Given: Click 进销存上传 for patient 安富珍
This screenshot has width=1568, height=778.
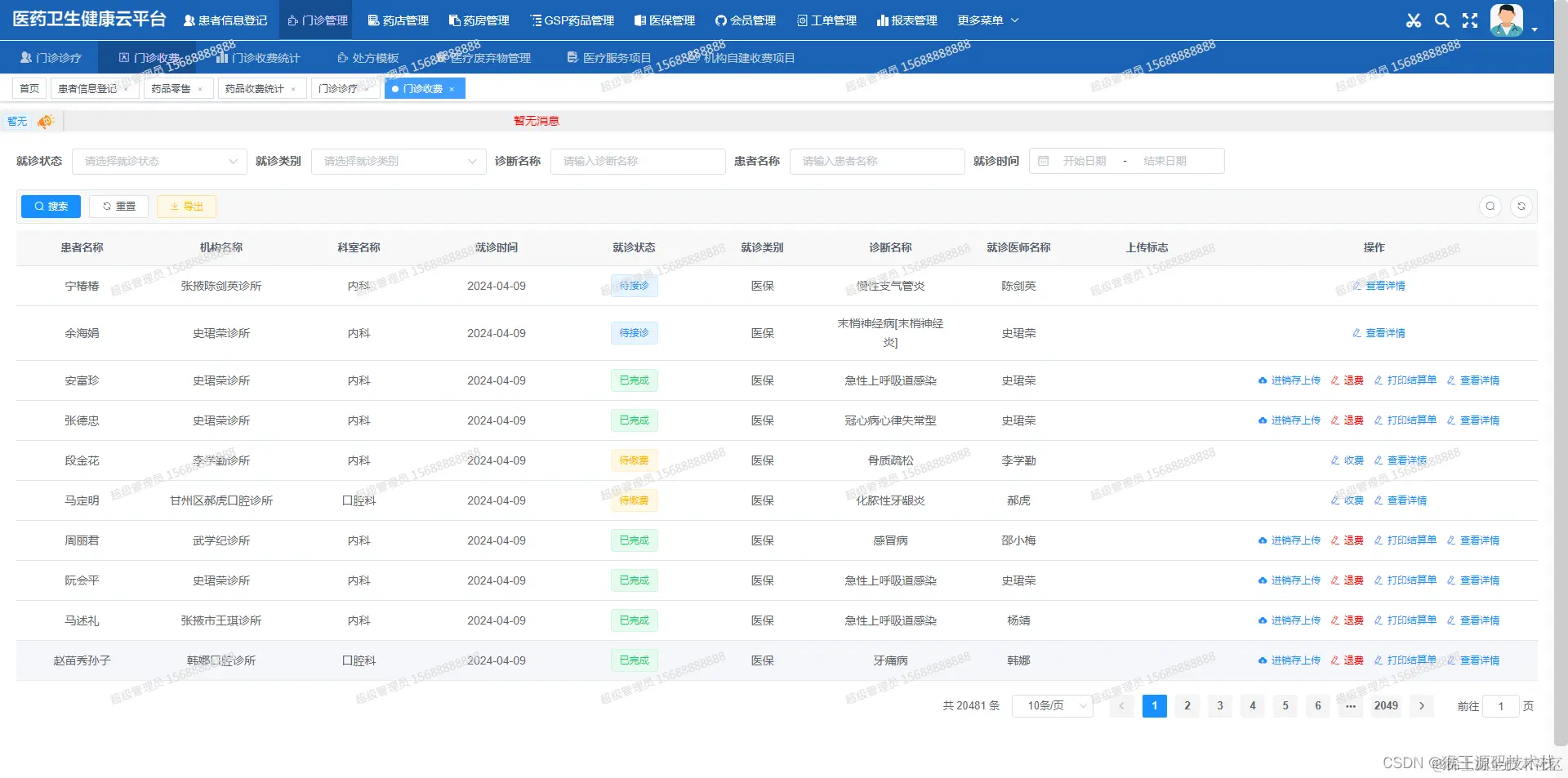Looking at the screenshot, I should (1294, 380).
